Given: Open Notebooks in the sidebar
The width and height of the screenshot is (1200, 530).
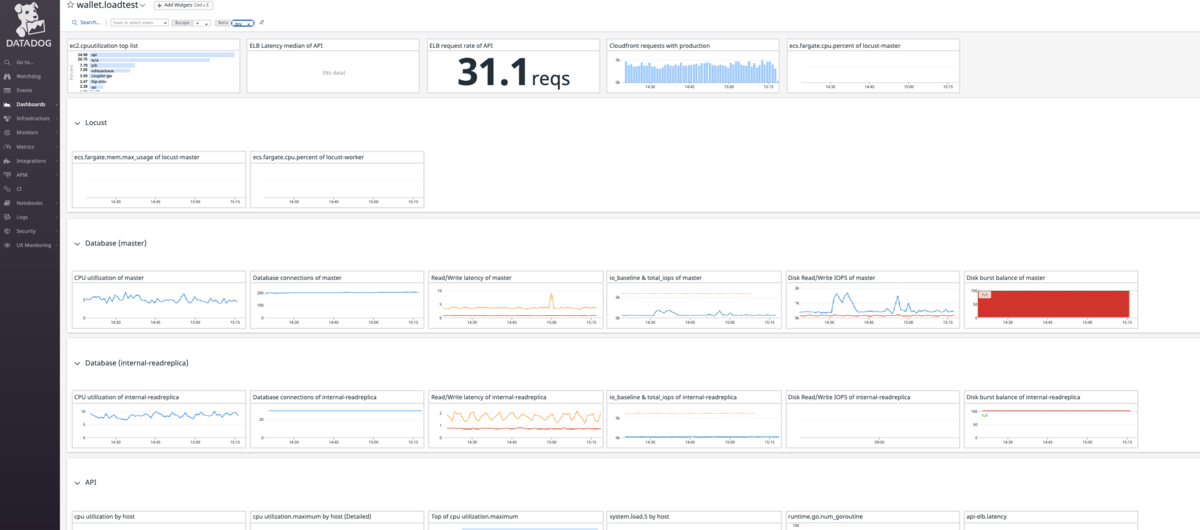Looking at the screenshot, I should pyautogui.click(x=29, y=203).
